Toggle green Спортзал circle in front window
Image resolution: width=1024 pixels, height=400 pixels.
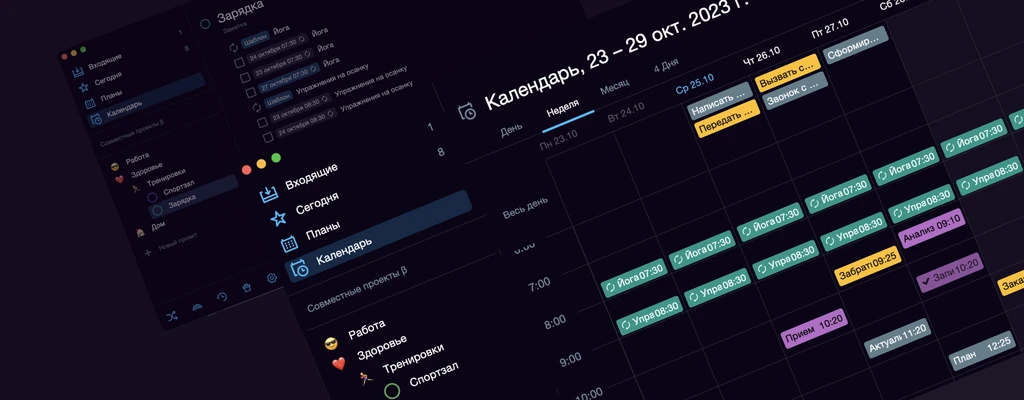click(392, 391)
